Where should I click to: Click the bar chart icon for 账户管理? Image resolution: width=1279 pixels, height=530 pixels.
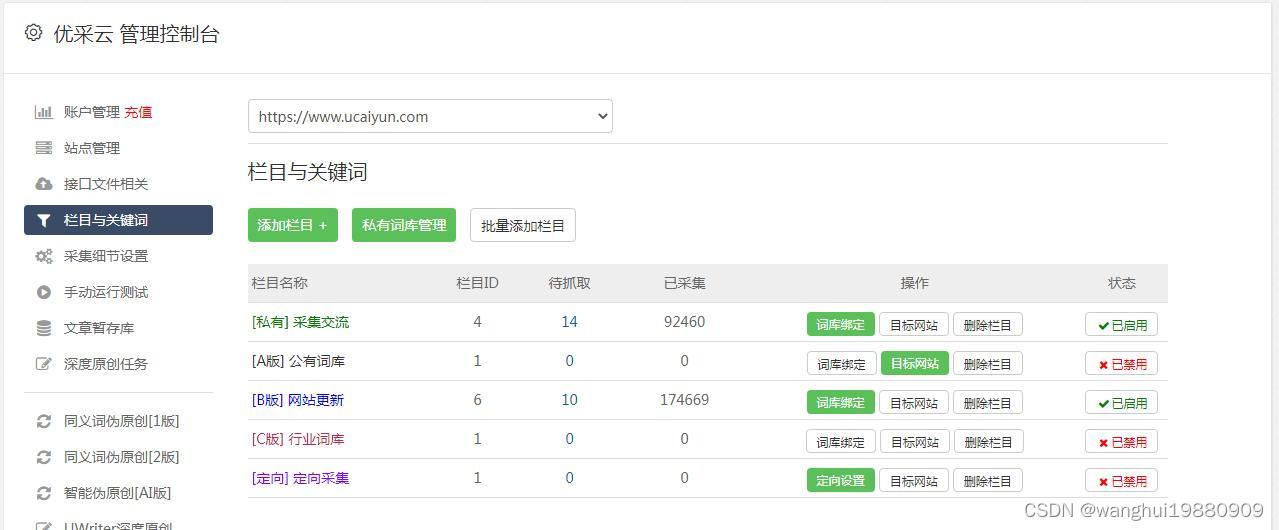(x=43, y=112)
